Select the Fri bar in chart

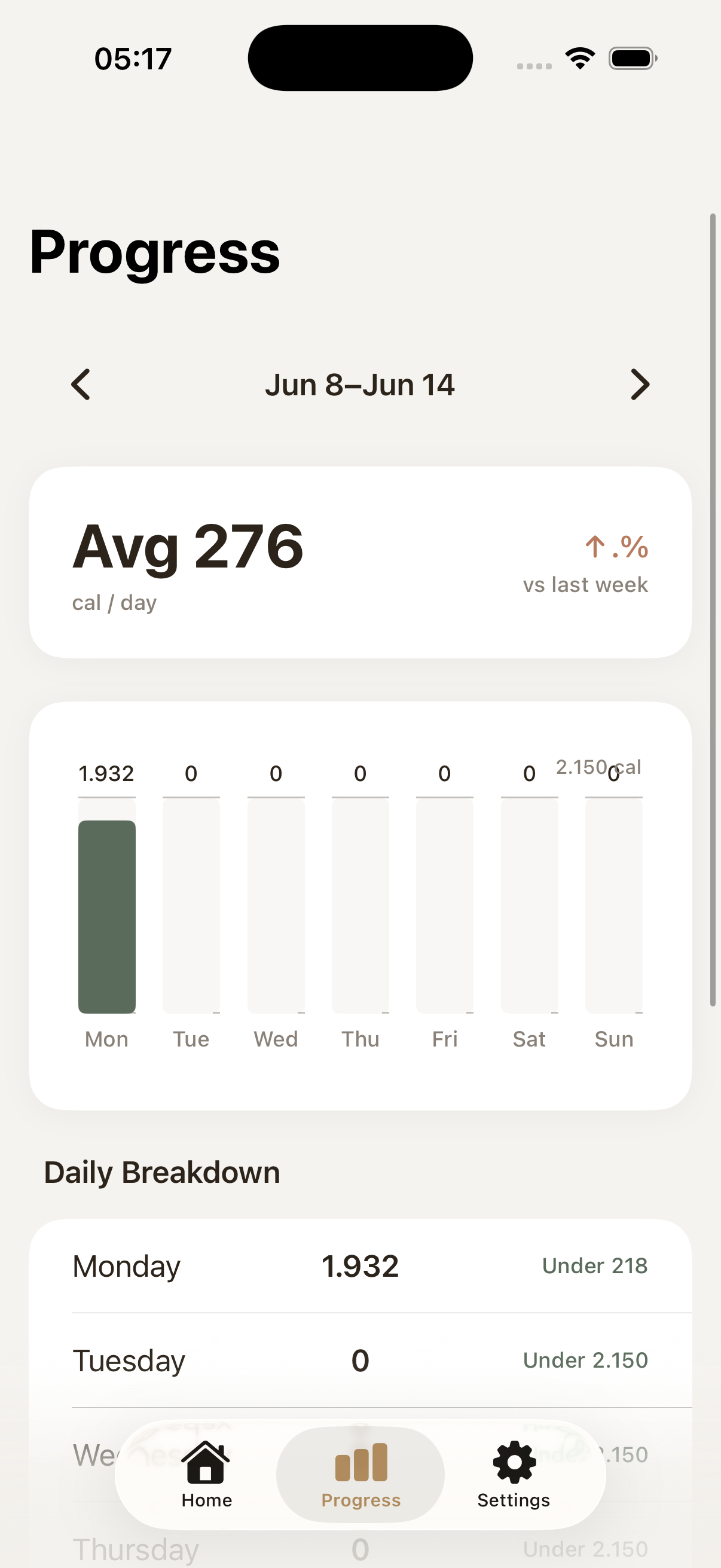coord(445,906)
